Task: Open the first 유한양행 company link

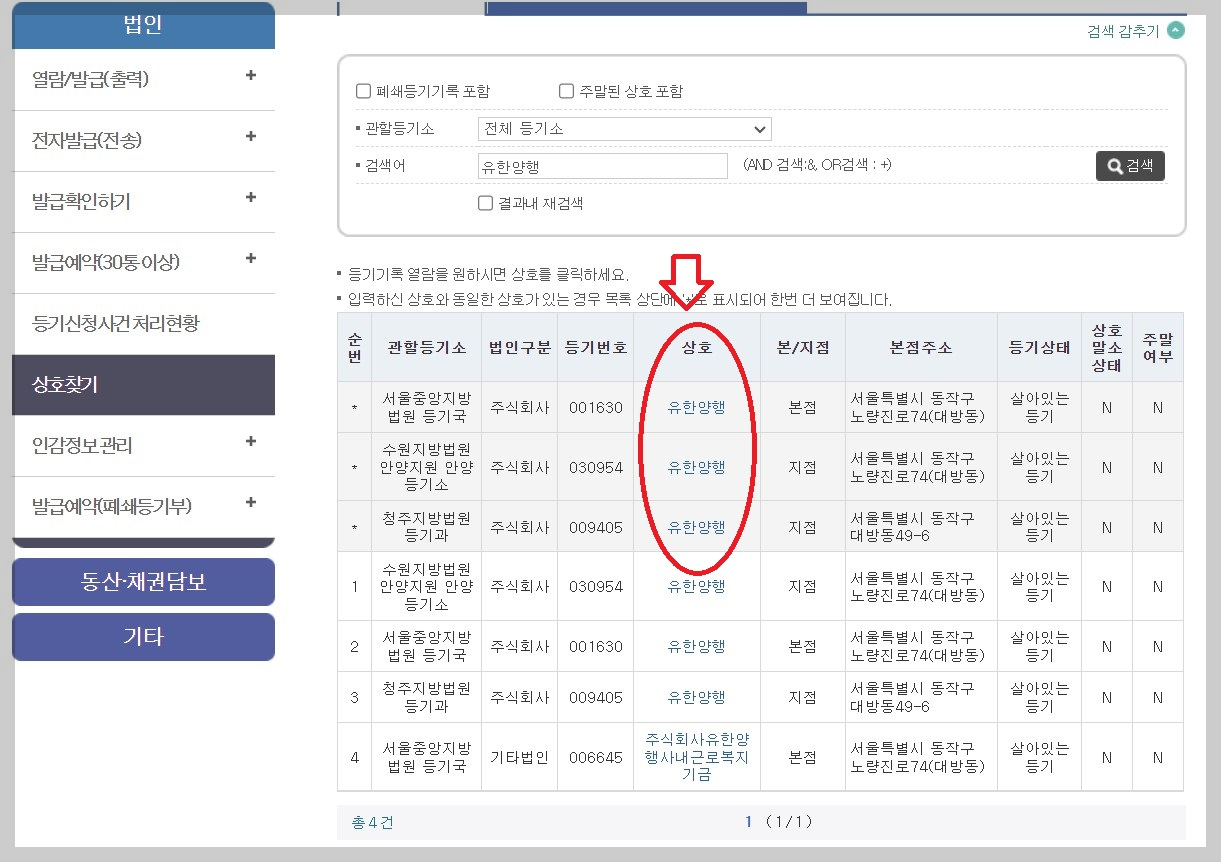Action: tap(696, 407)
